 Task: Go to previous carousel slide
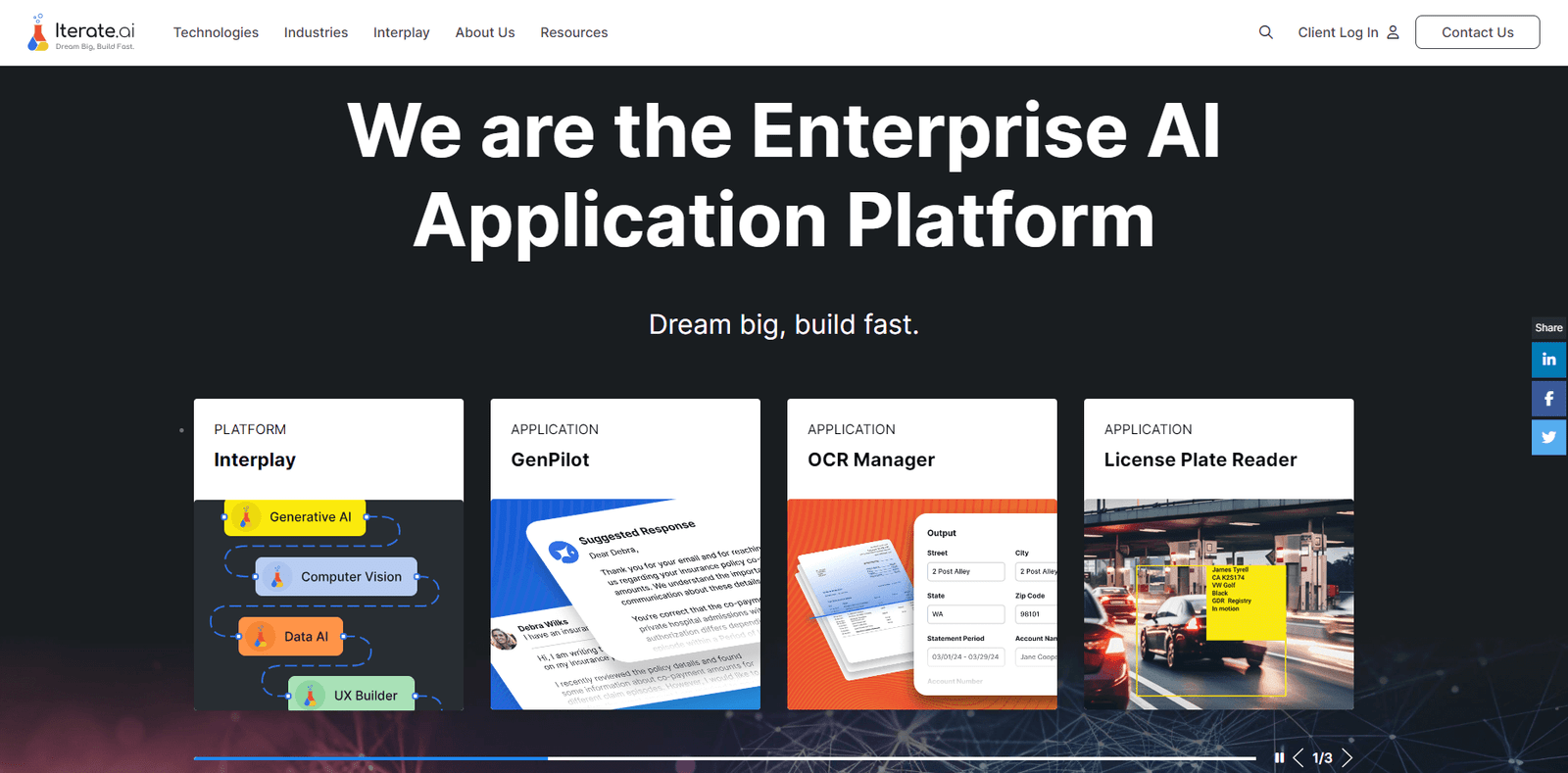click(x=1298, y=757)
